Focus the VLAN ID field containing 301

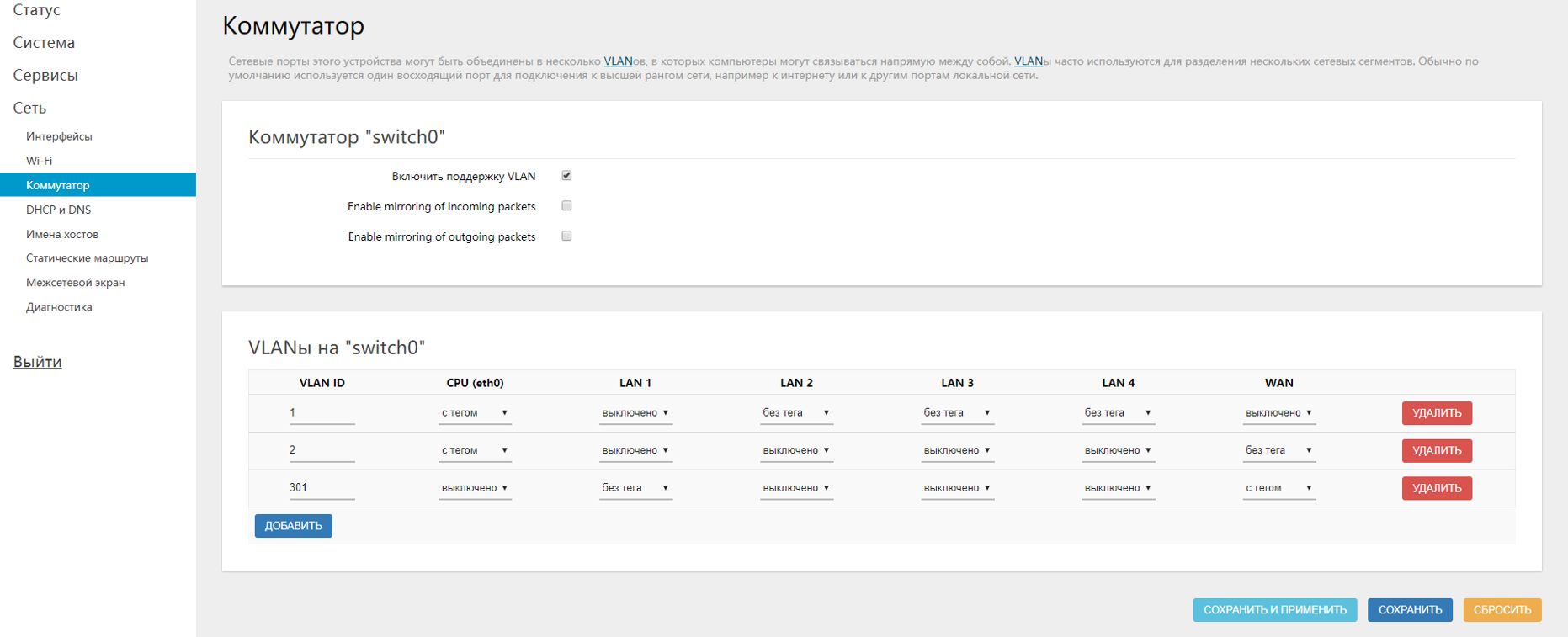(x=322, y=488)
